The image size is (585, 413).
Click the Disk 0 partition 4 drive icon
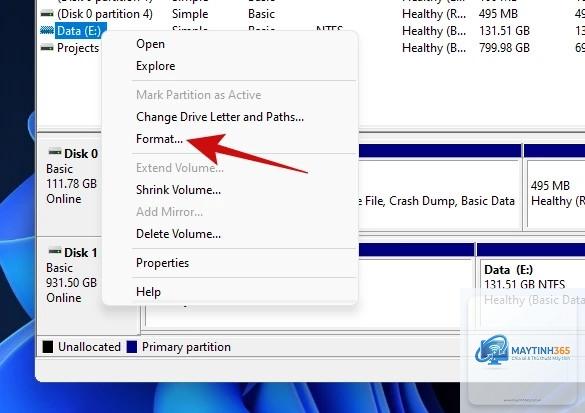pyautogui.click(x=47, y=14)
